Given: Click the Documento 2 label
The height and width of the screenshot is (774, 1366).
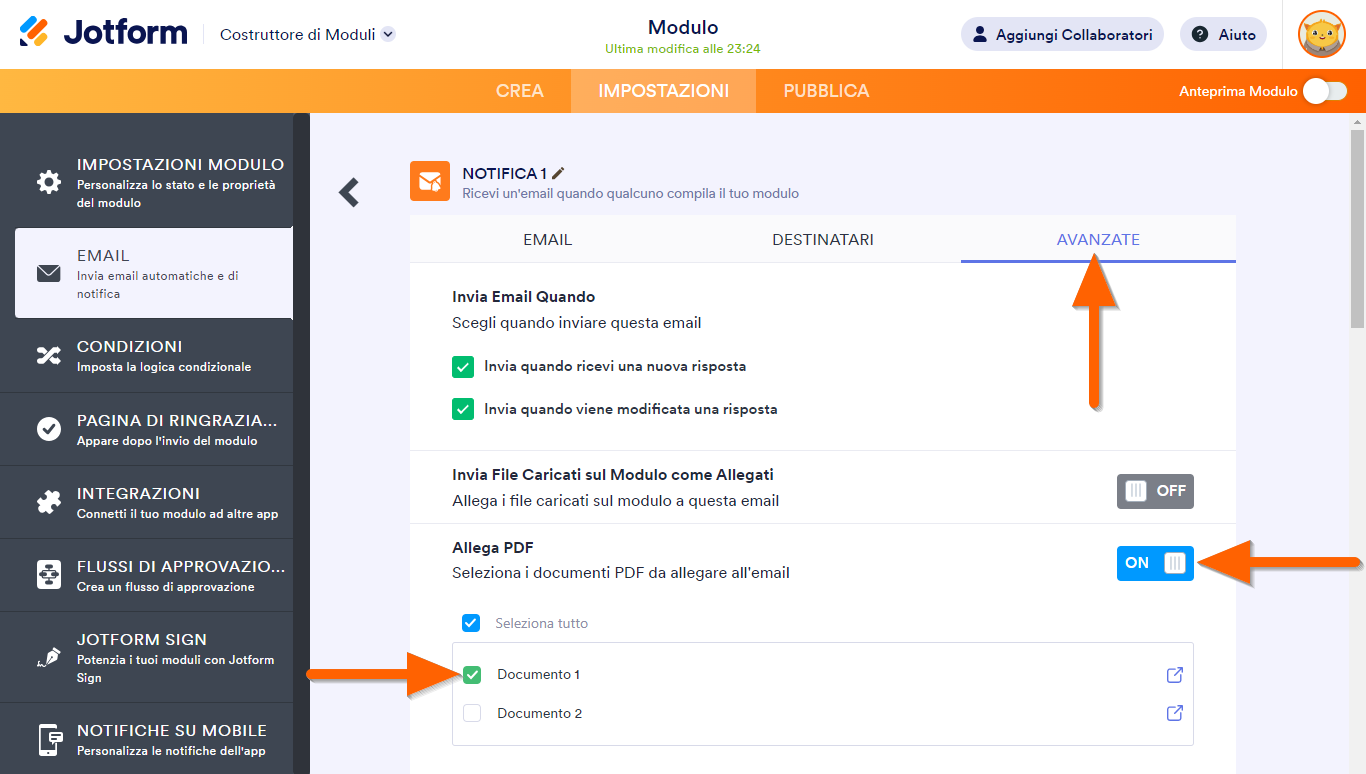Looking at the screenshot, I should [540, 713].
